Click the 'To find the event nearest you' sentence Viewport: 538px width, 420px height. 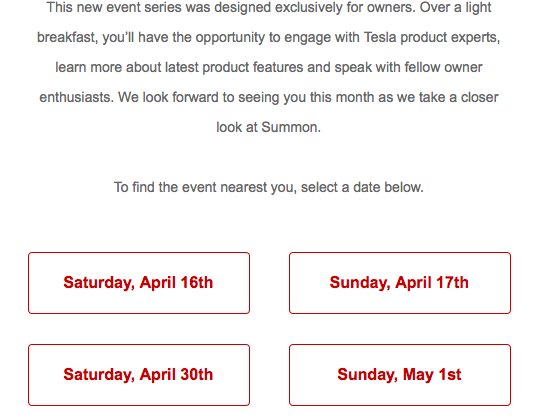tap(269, 188)
